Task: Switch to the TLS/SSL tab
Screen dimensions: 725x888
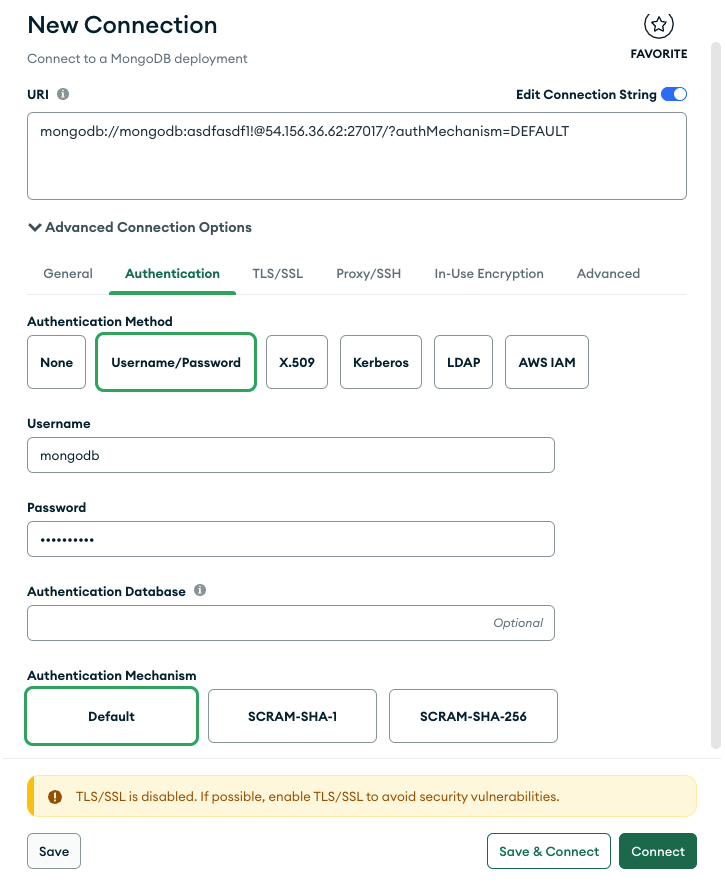Action: (x=278, y=274)
